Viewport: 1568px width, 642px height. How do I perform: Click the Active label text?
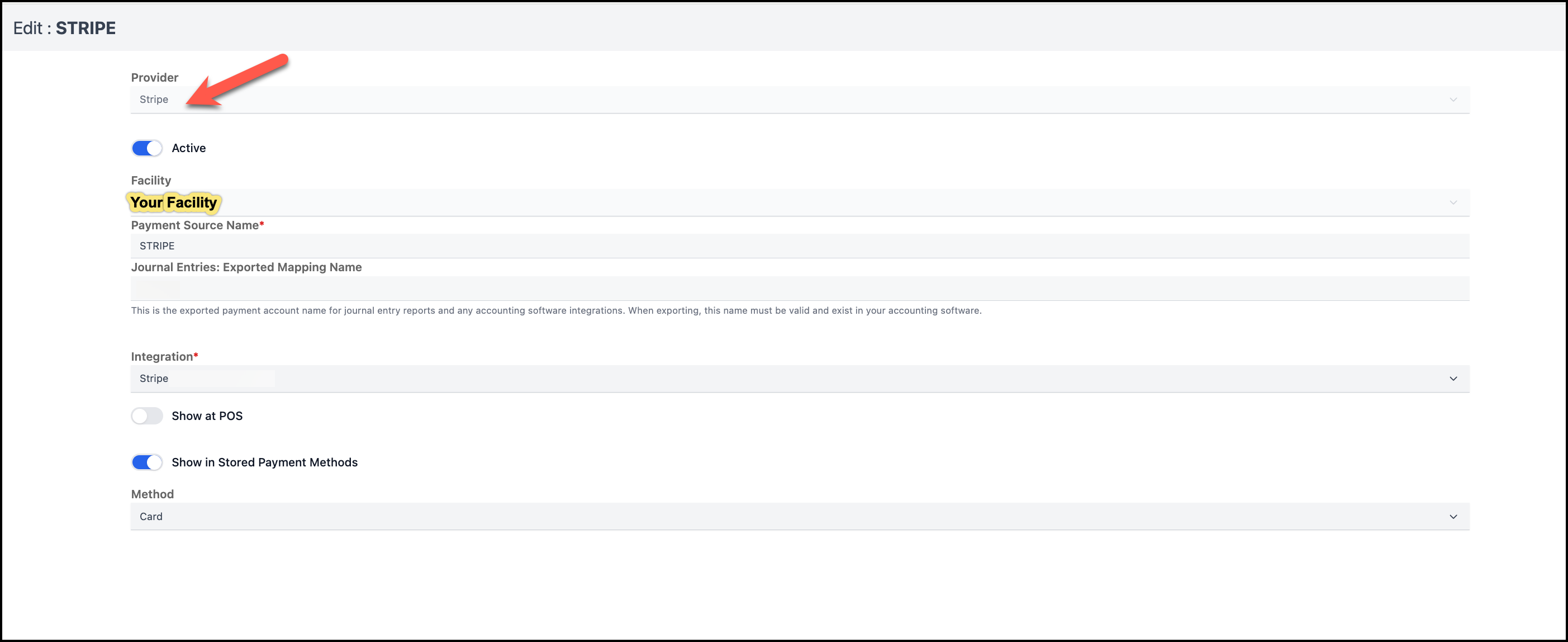(189, 148)
